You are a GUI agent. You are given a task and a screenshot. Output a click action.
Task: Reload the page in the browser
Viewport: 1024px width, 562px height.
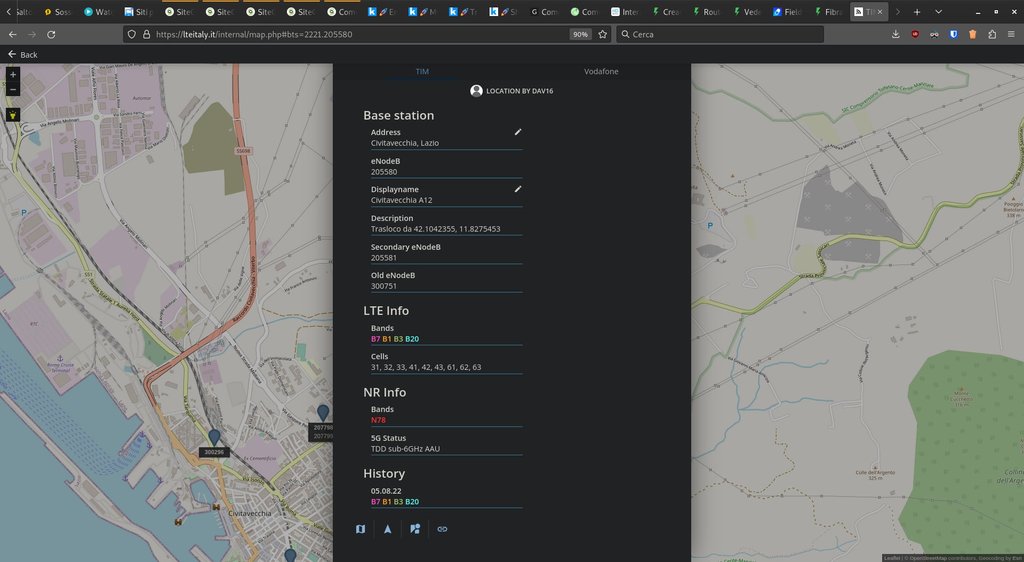tap(51, 34)
